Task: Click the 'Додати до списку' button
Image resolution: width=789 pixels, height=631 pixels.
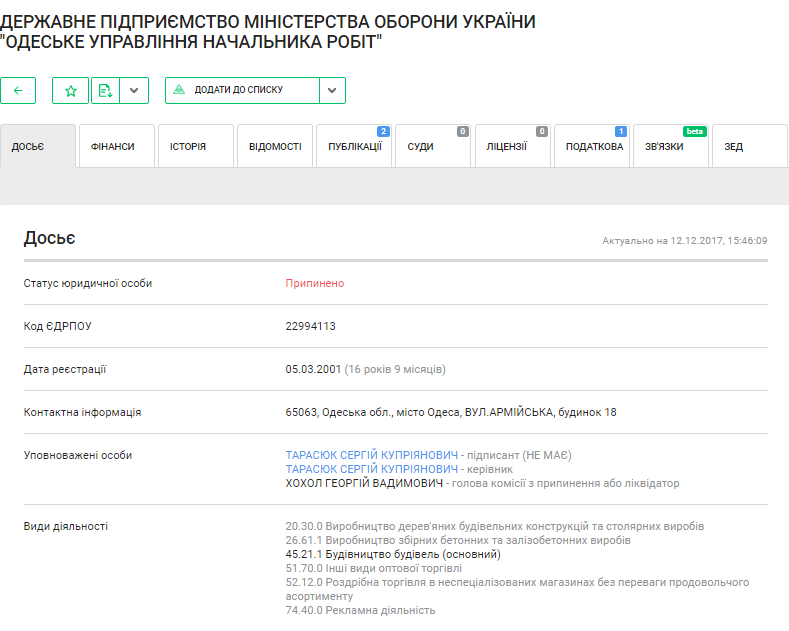Action: [242, 90]
